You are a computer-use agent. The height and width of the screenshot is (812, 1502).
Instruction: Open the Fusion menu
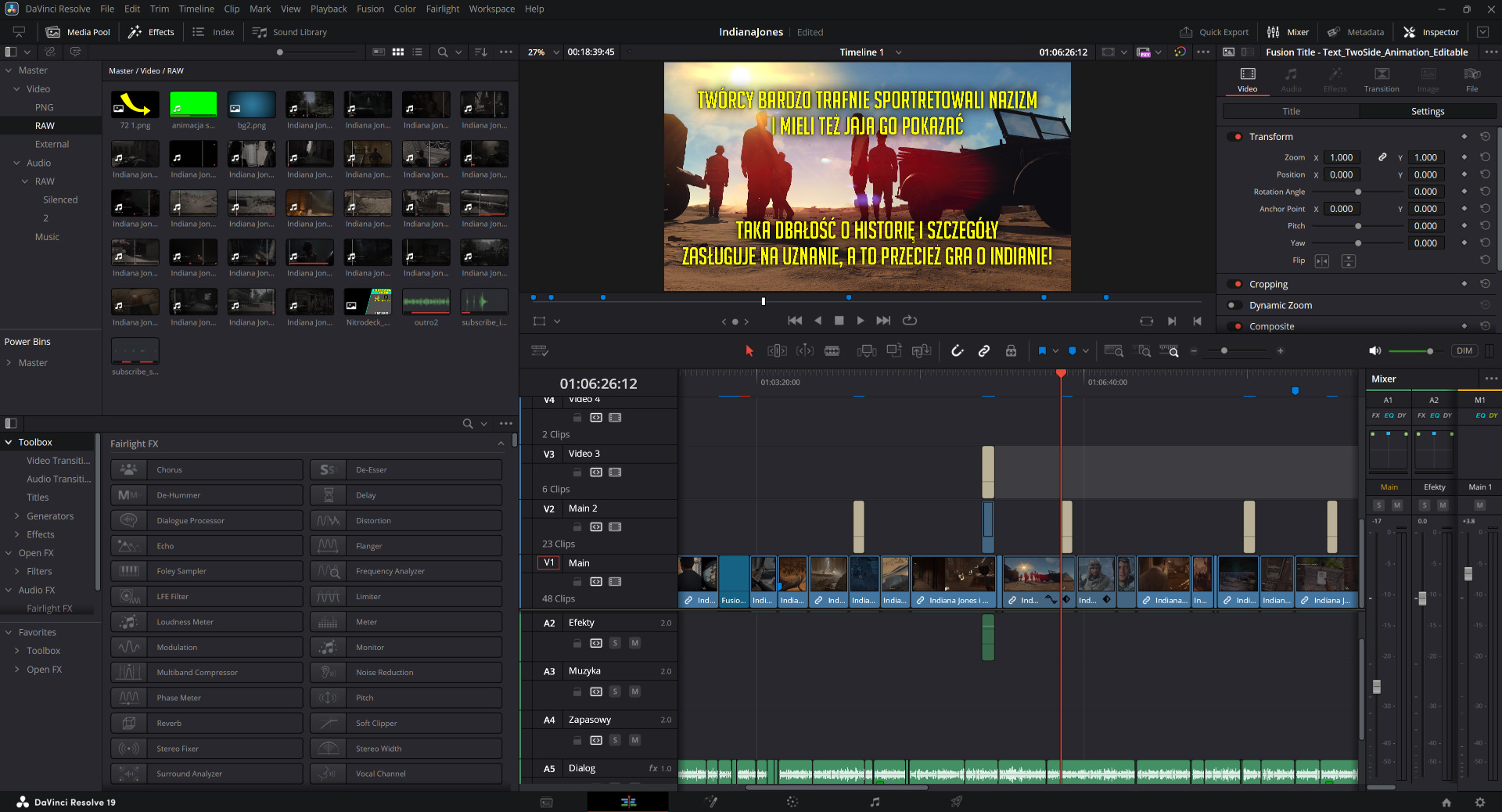[x=370, y=9]
